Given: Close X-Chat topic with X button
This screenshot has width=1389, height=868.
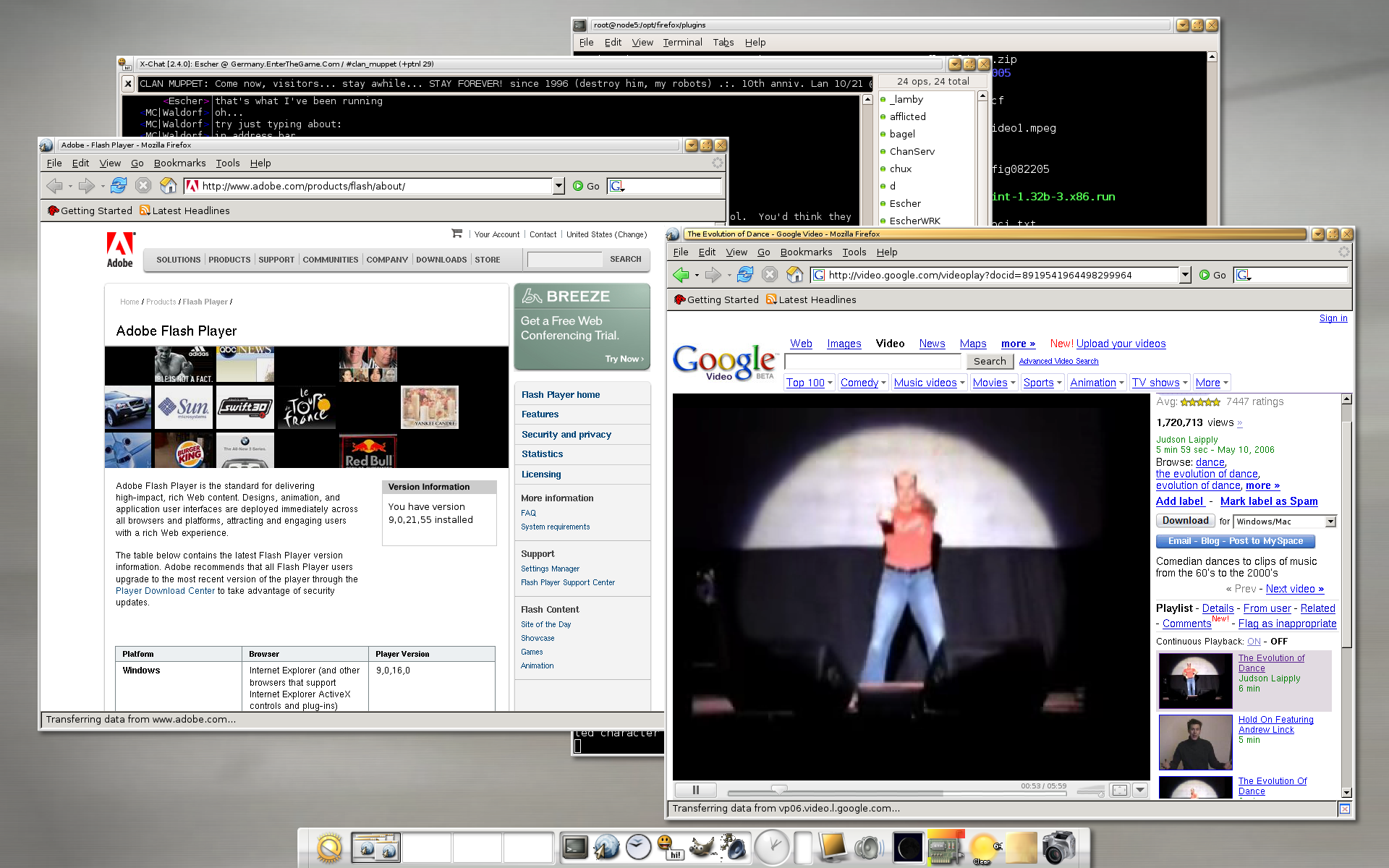Looking at the screenshot, I should (128, 84).
